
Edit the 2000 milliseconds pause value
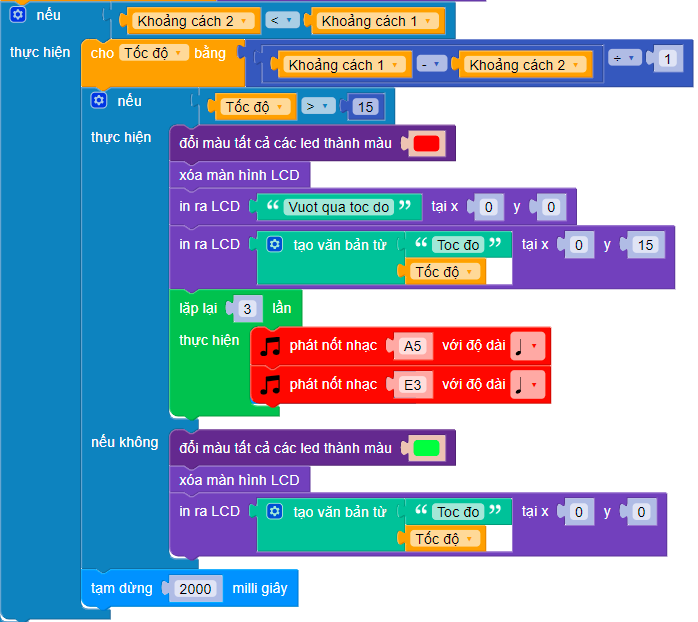point(194,589)
